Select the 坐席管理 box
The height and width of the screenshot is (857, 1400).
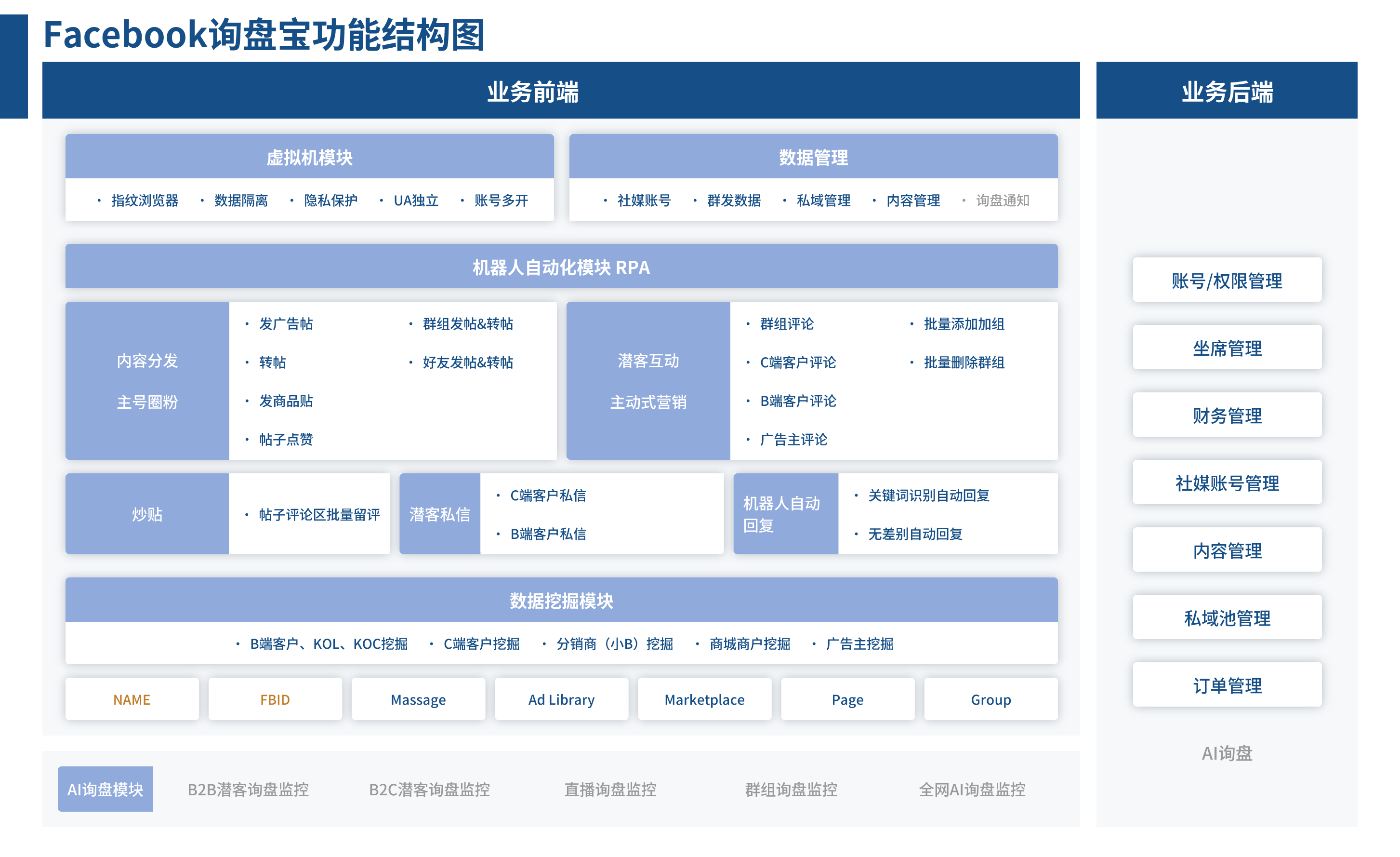(1227, 348)
